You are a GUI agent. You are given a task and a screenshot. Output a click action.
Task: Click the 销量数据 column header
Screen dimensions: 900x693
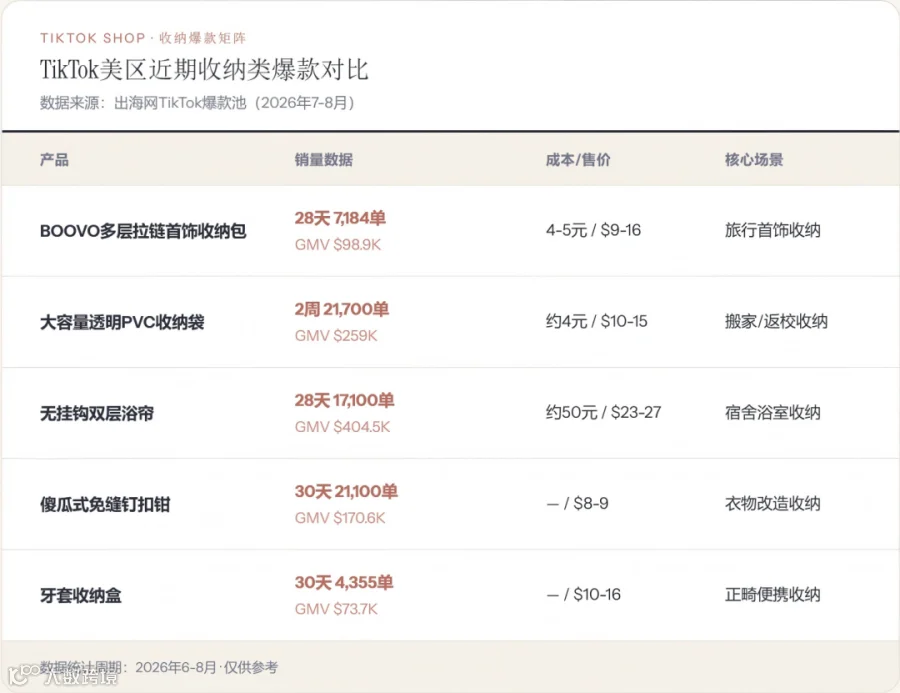(x=324, y=160)
